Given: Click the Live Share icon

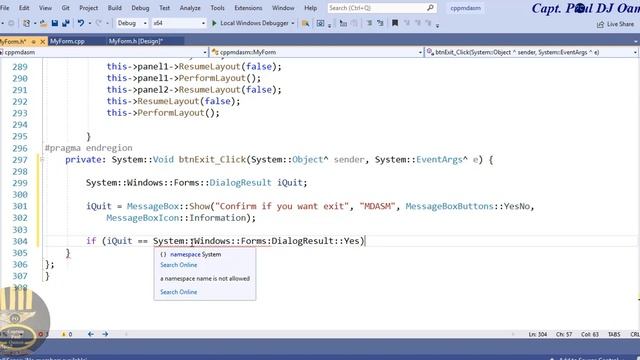Looking at the screenshot, I should [x=600, y=24].
